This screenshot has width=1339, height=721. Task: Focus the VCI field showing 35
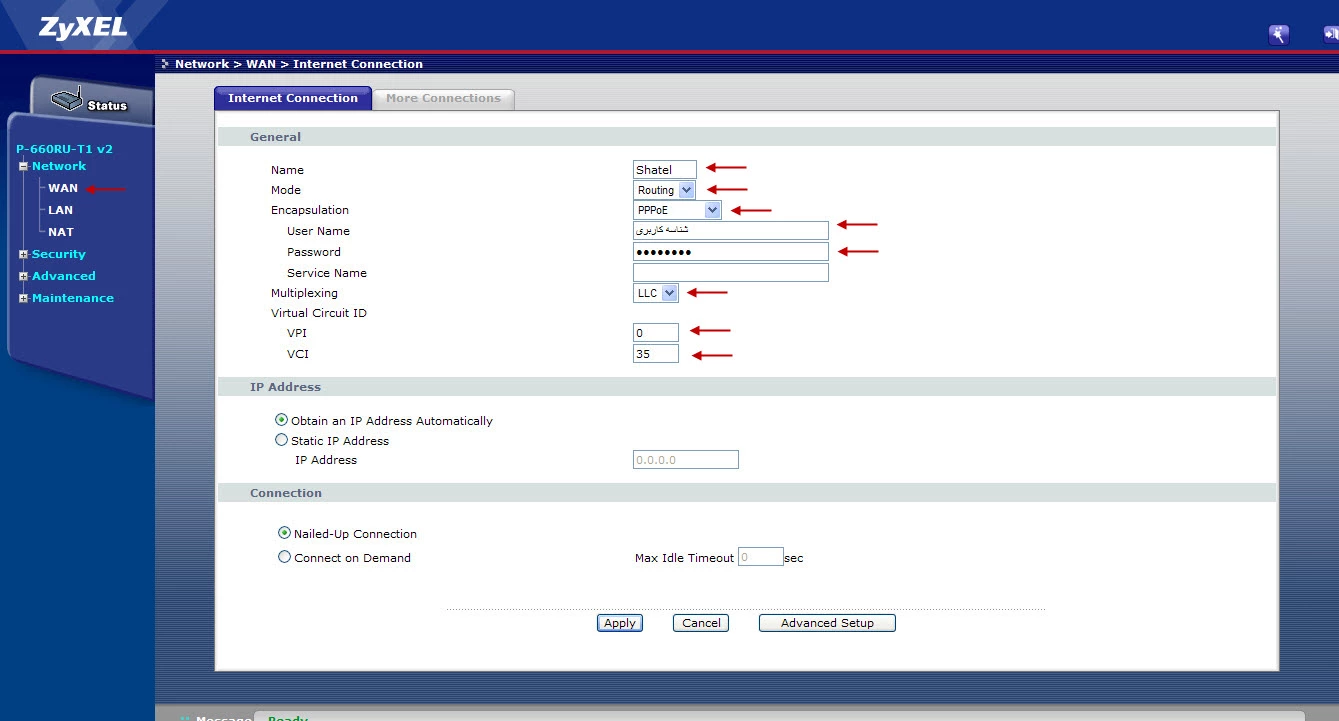click(x=656, y=354)
